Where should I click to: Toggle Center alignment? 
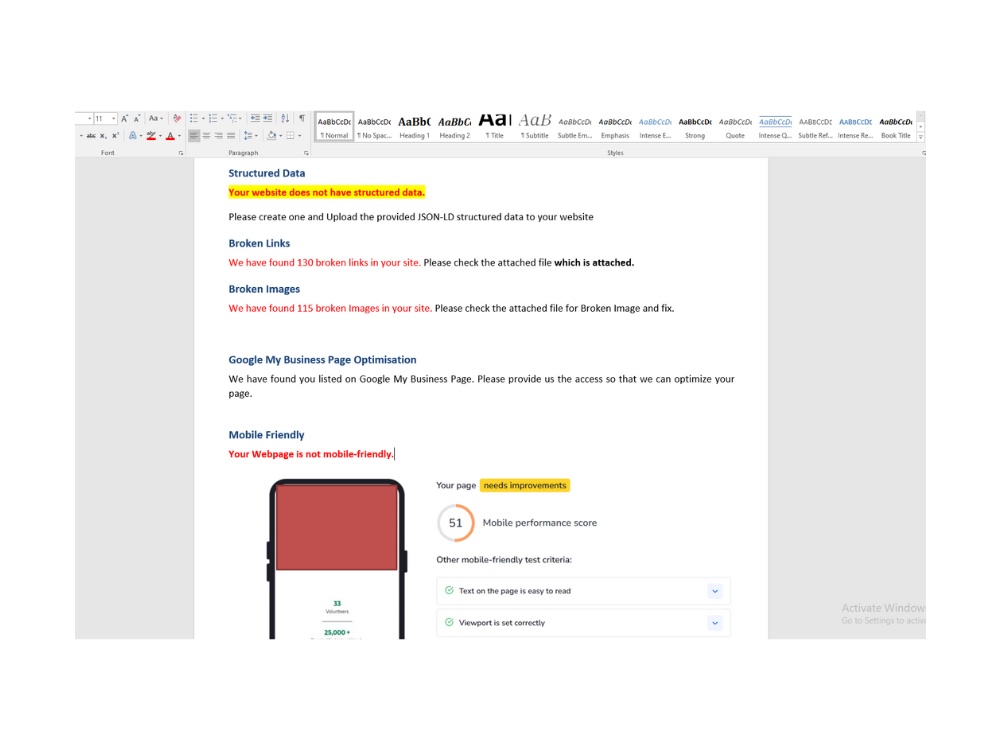coord(207,136)
